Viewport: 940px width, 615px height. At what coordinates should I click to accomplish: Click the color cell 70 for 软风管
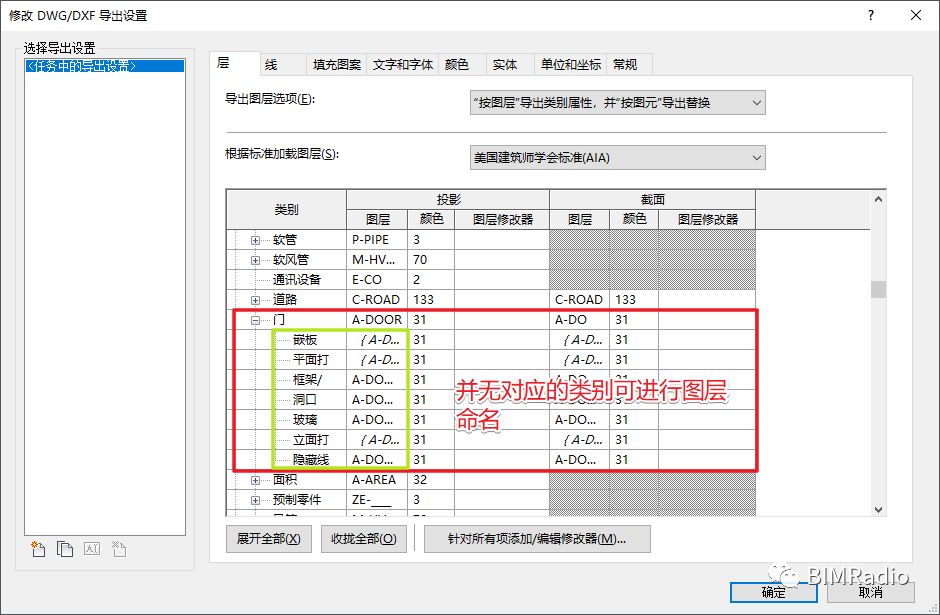coord(431,260)
